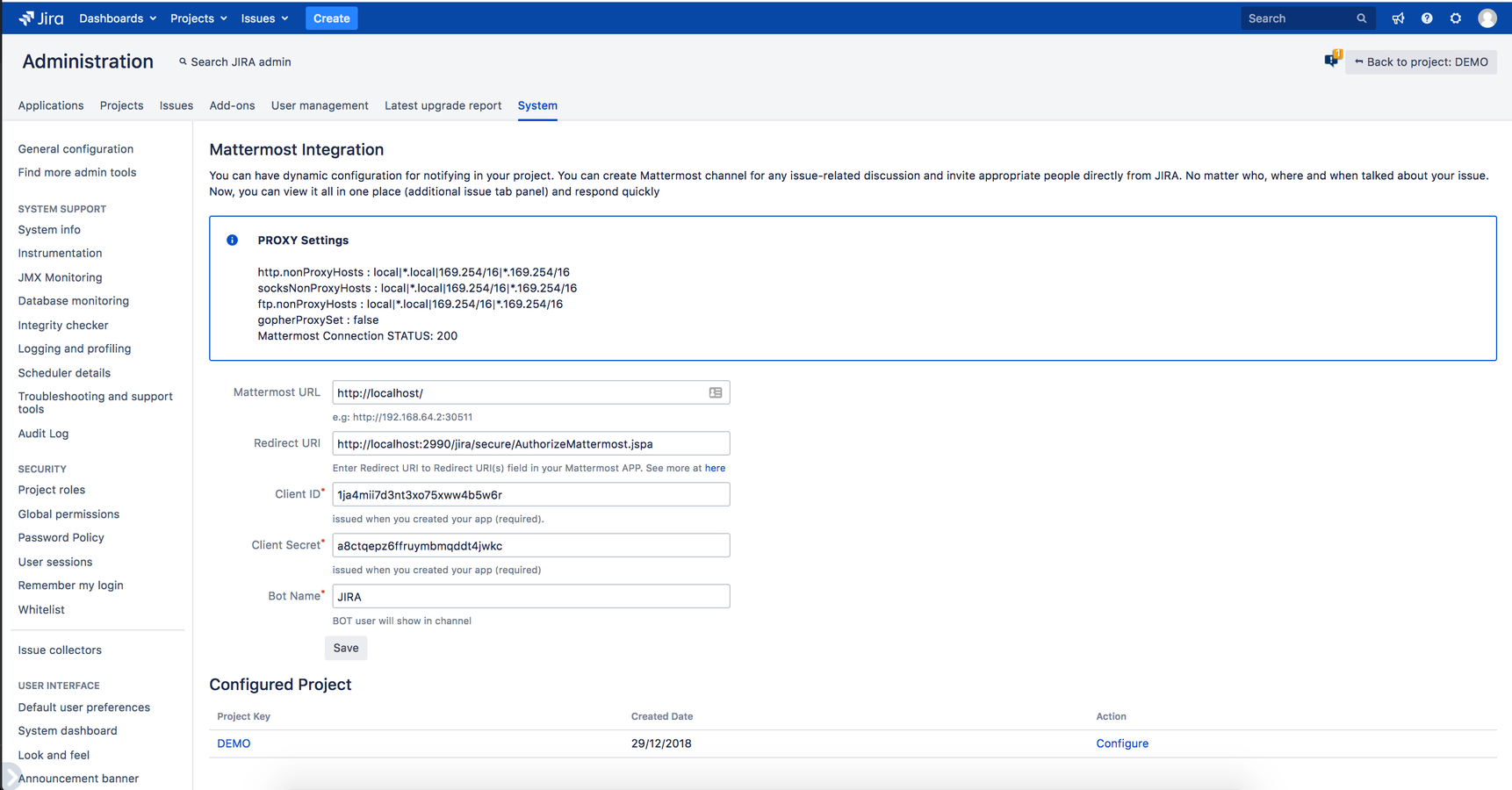Click the Created Date column header
1512x790 pixels.
(662, 716)
